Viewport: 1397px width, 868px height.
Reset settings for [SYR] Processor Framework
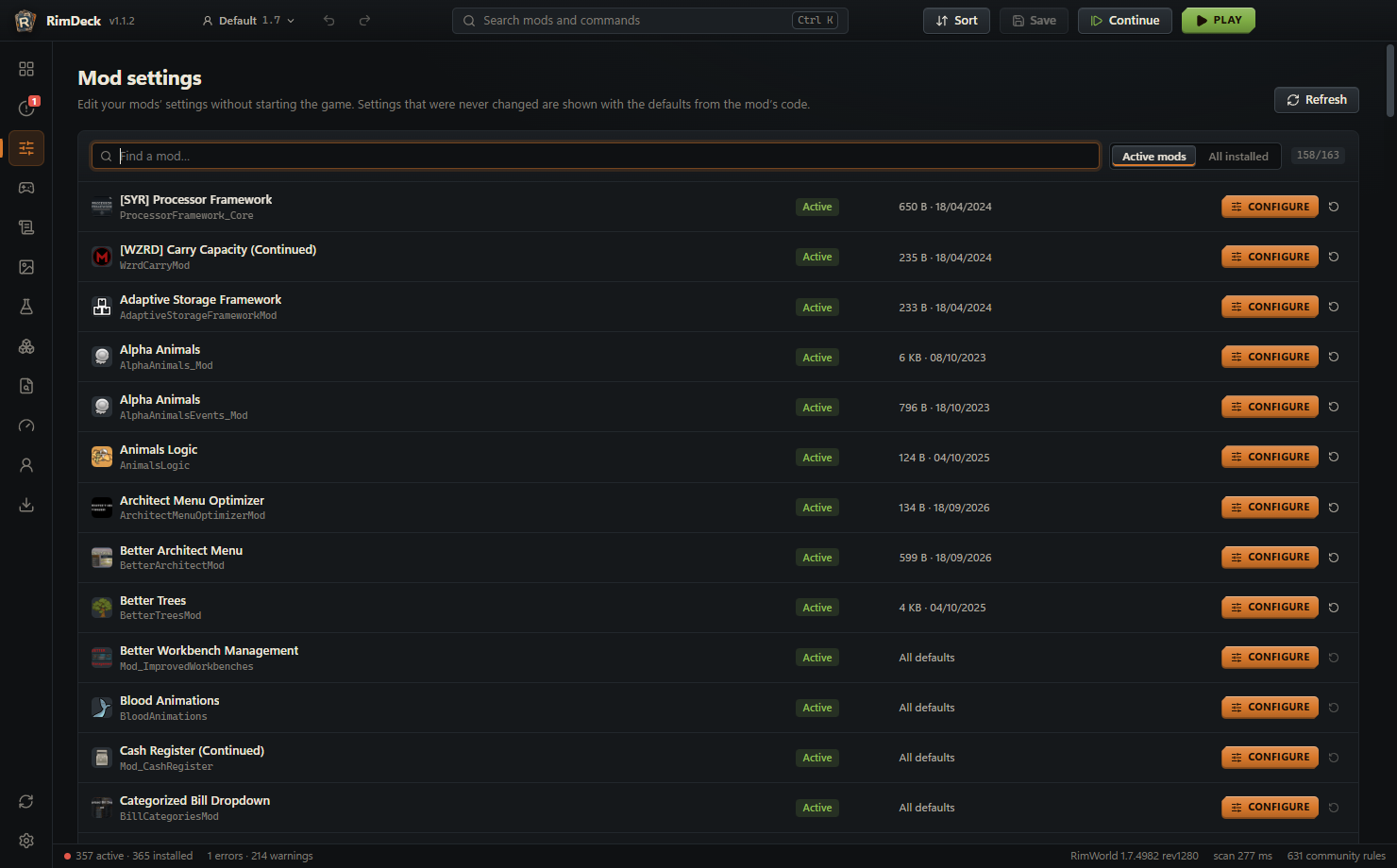click(x=1334, y=207)
